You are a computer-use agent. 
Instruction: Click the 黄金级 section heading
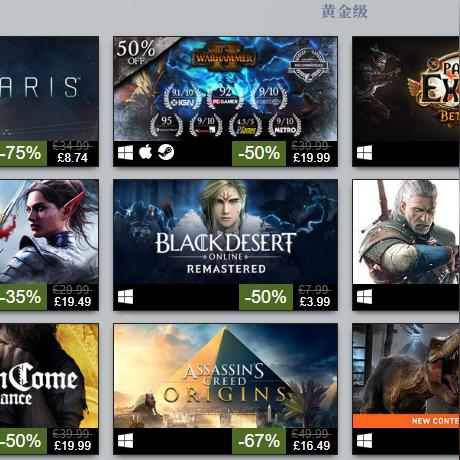[344, 12]
